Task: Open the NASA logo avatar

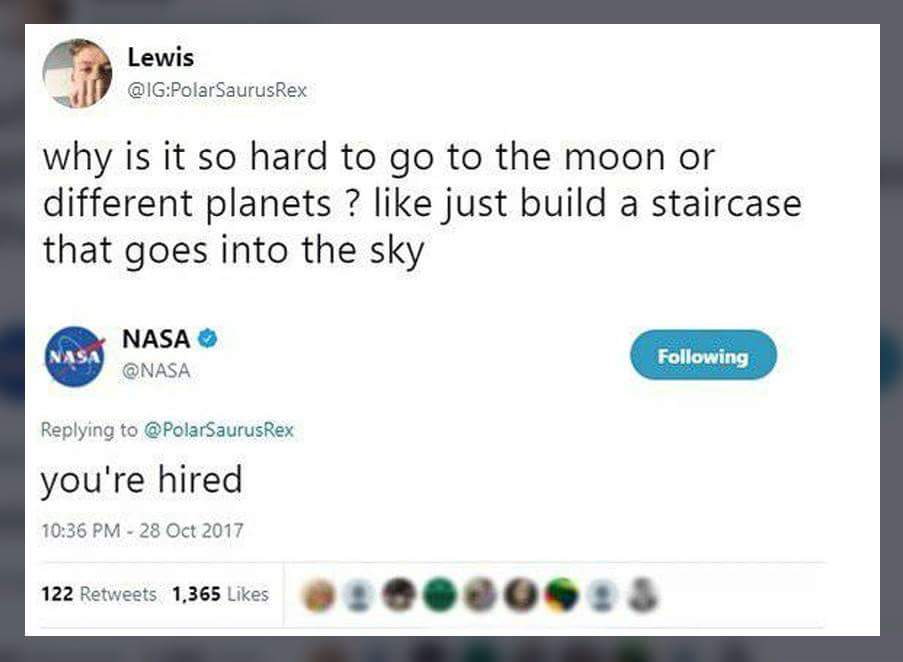Action: click(x=75, y=355)
